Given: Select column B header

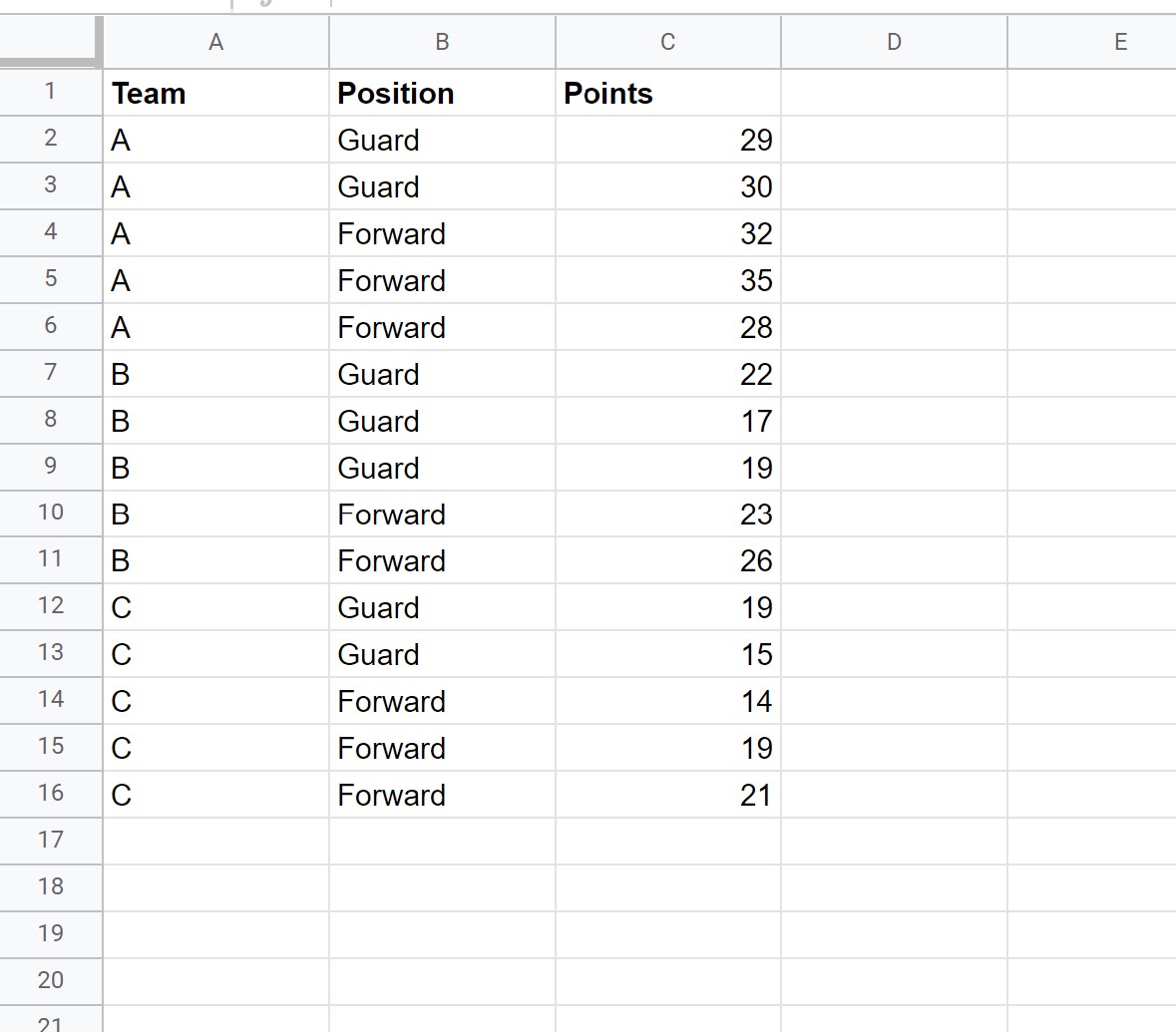Looking at the screenshot, I should coord(443,42).
